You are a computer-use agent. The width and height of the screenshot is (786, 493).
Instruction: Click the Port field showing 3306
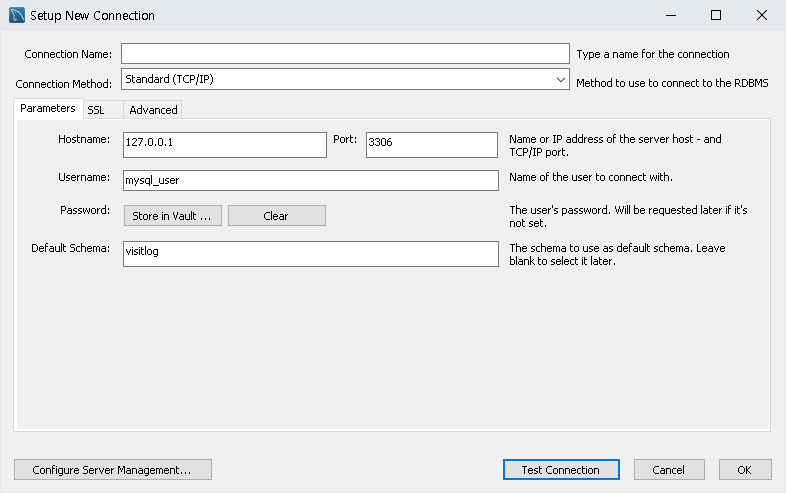coord(432,144)
